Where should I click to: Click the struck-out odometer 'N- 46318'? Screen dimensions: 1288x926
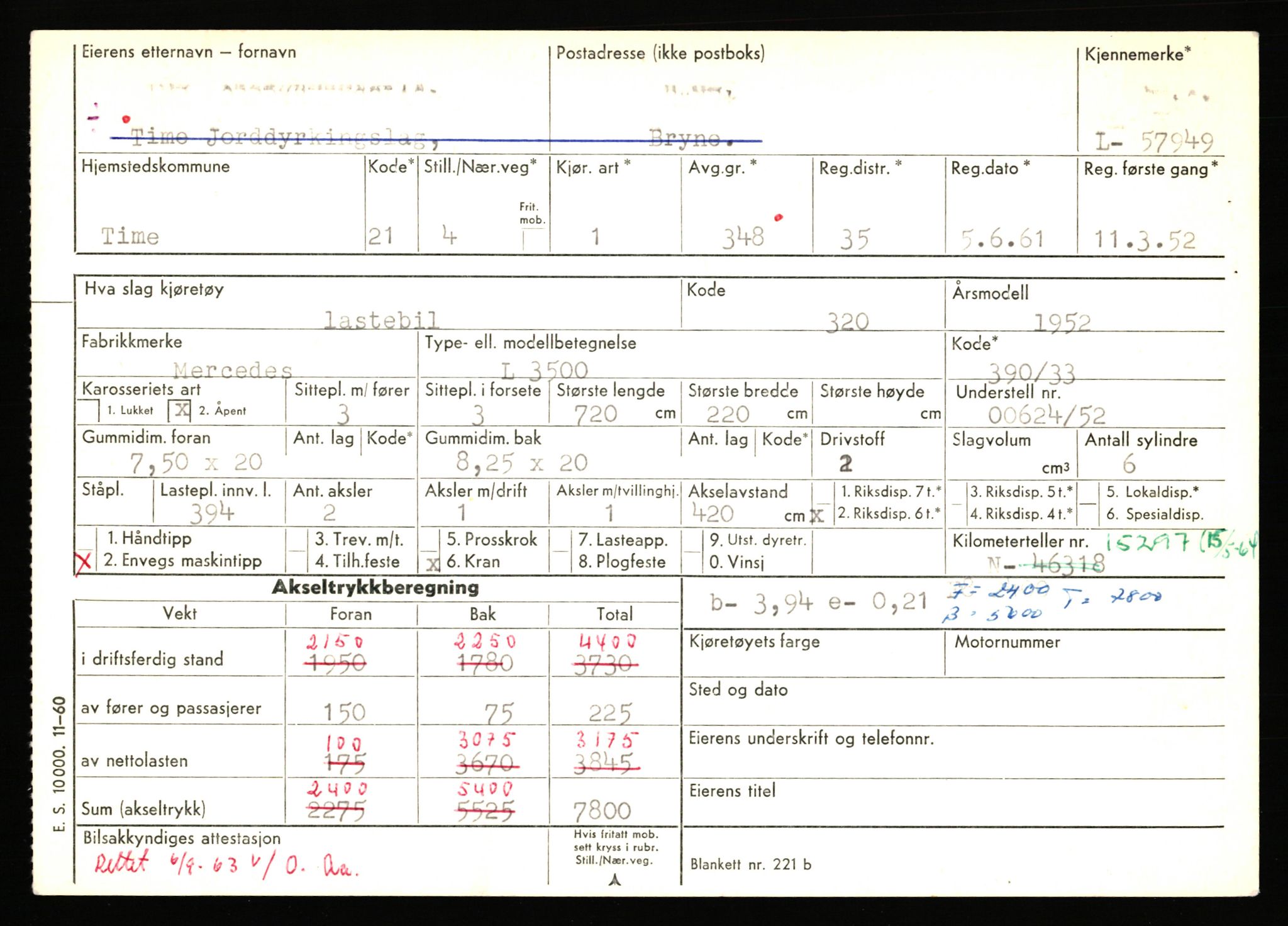1046,564
